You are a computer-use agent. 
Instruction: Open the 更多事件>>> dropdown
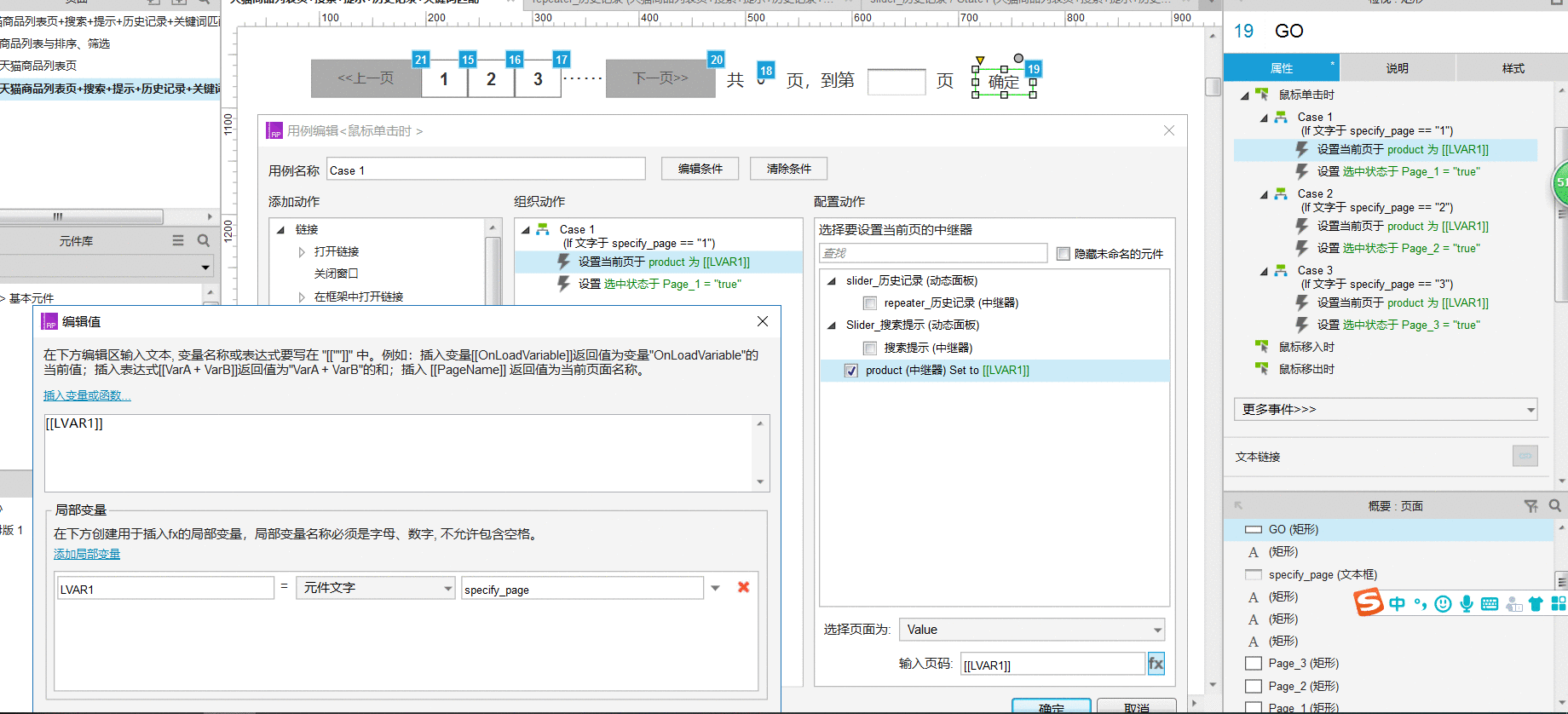[x=1385, y=410]
